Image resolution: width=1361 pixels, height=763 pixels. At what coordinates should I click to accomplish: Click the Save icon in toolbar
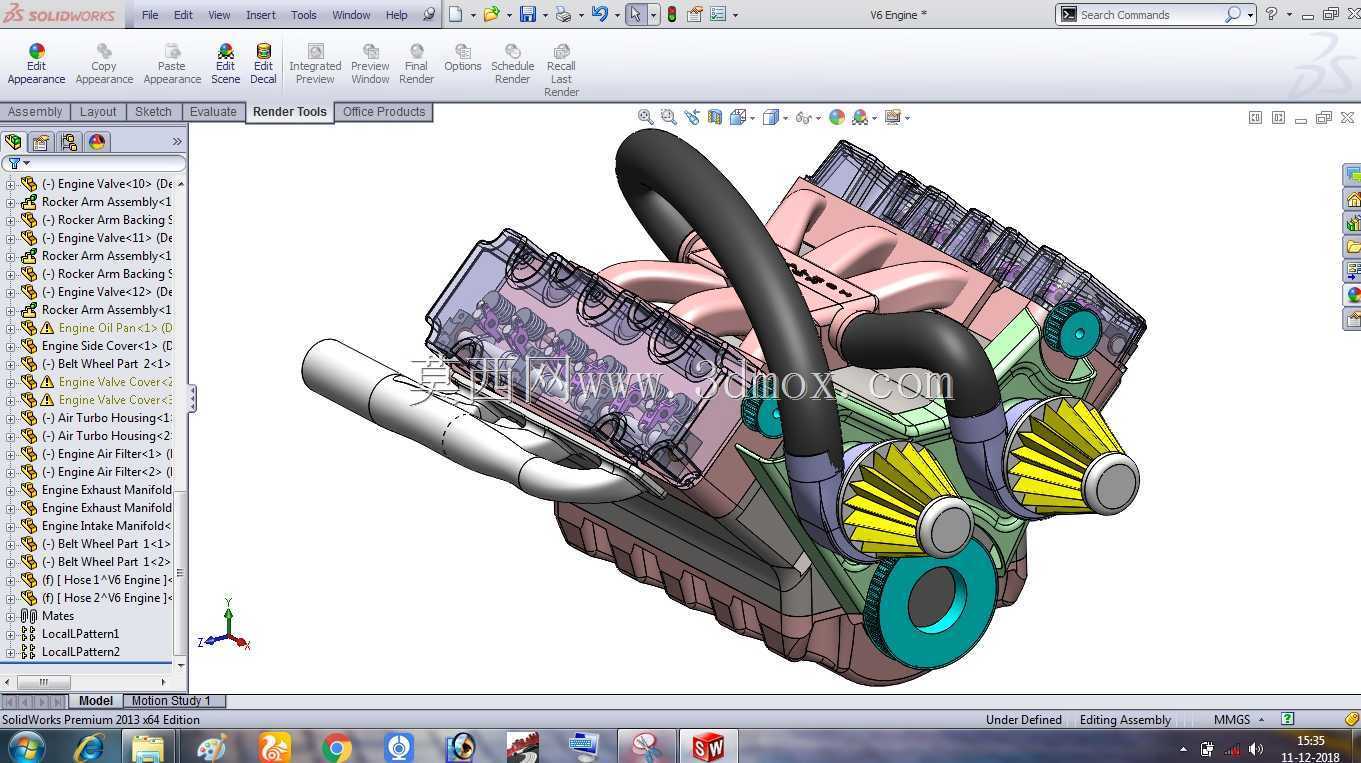(x=527, y=14)
